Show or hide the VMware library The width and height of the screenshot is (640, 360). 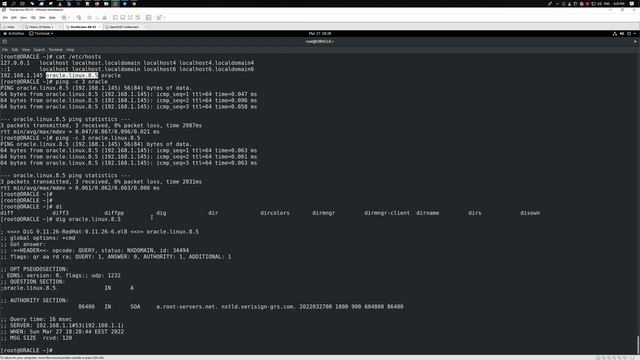point(116,18)
